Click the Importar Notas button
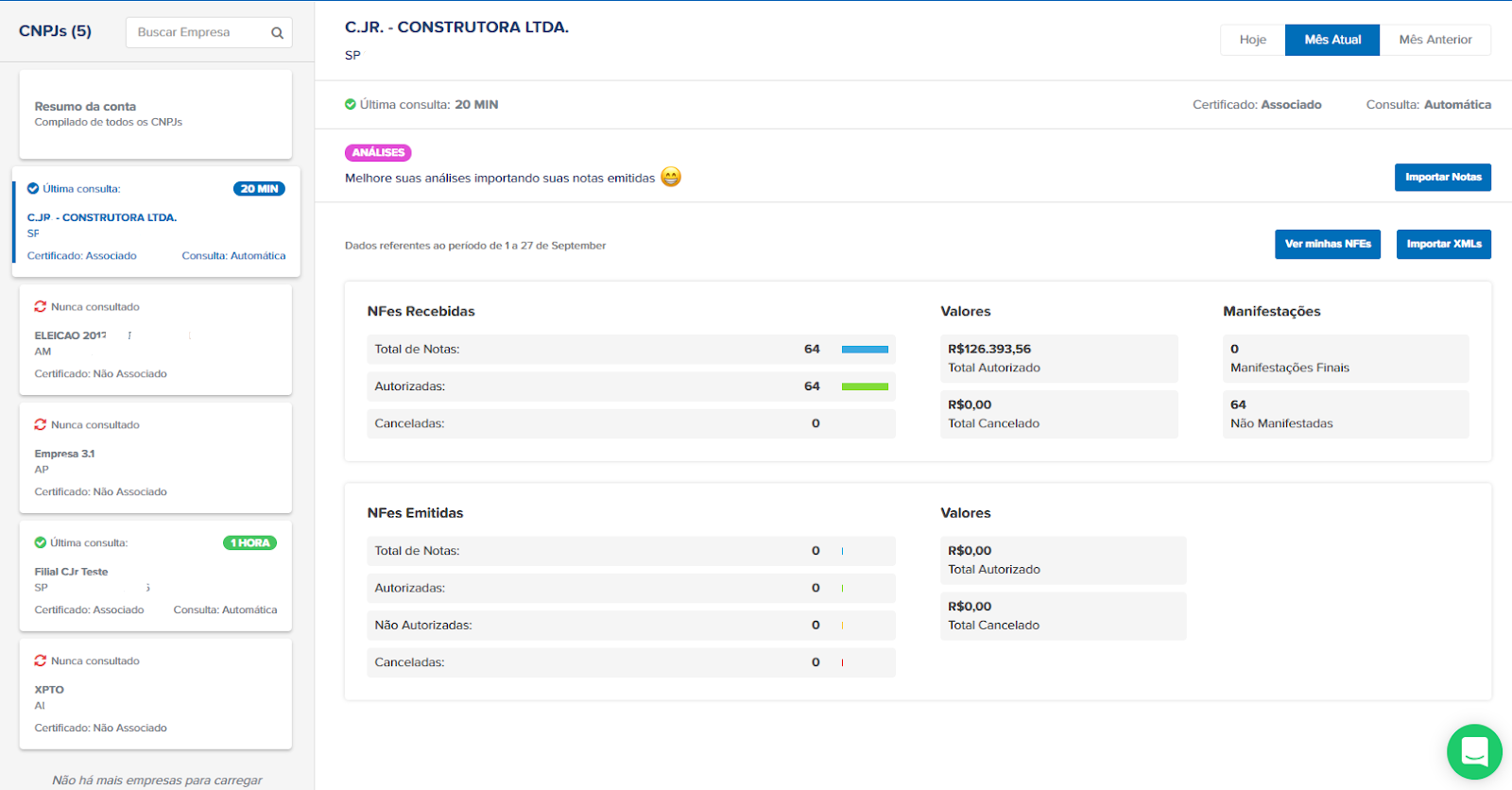This screenshot has height=790, width=1512. point(1443,177)
